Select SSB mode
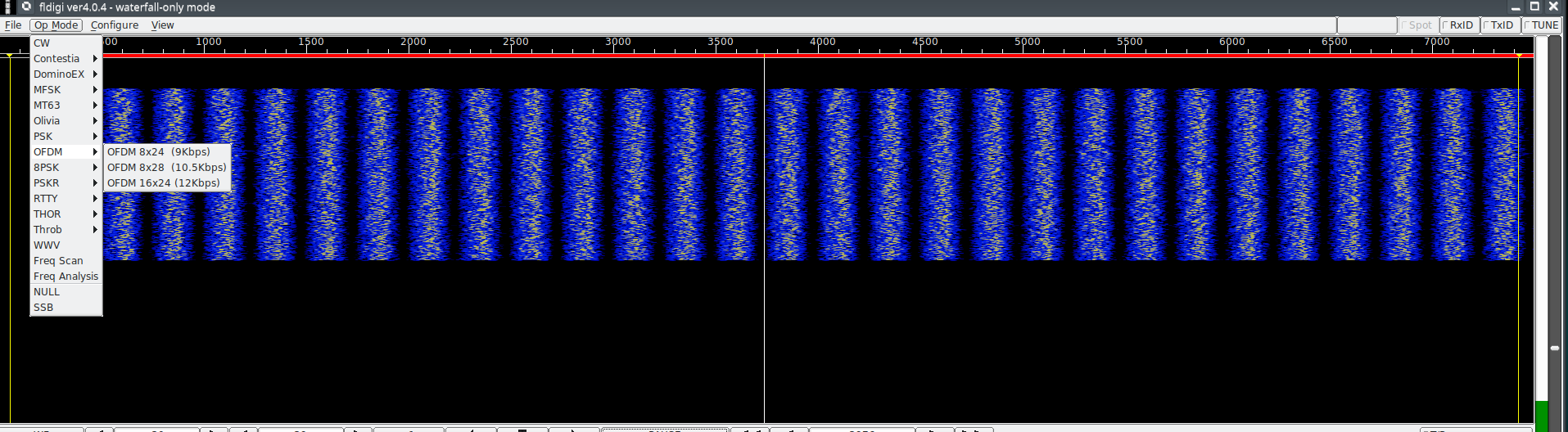The image size is (1568, 432). tap(66, 308)
